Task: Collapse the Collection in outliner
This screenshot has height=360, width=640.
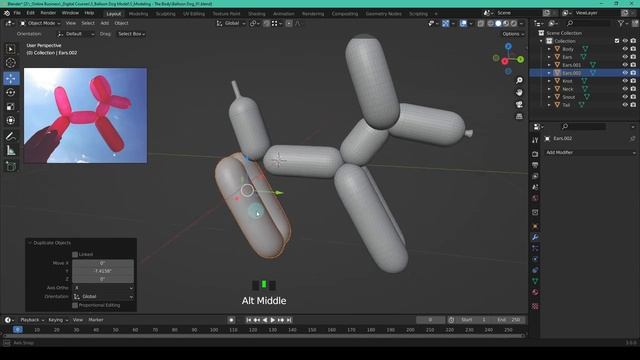Action: pyautogui.click(x=542, y=41)
